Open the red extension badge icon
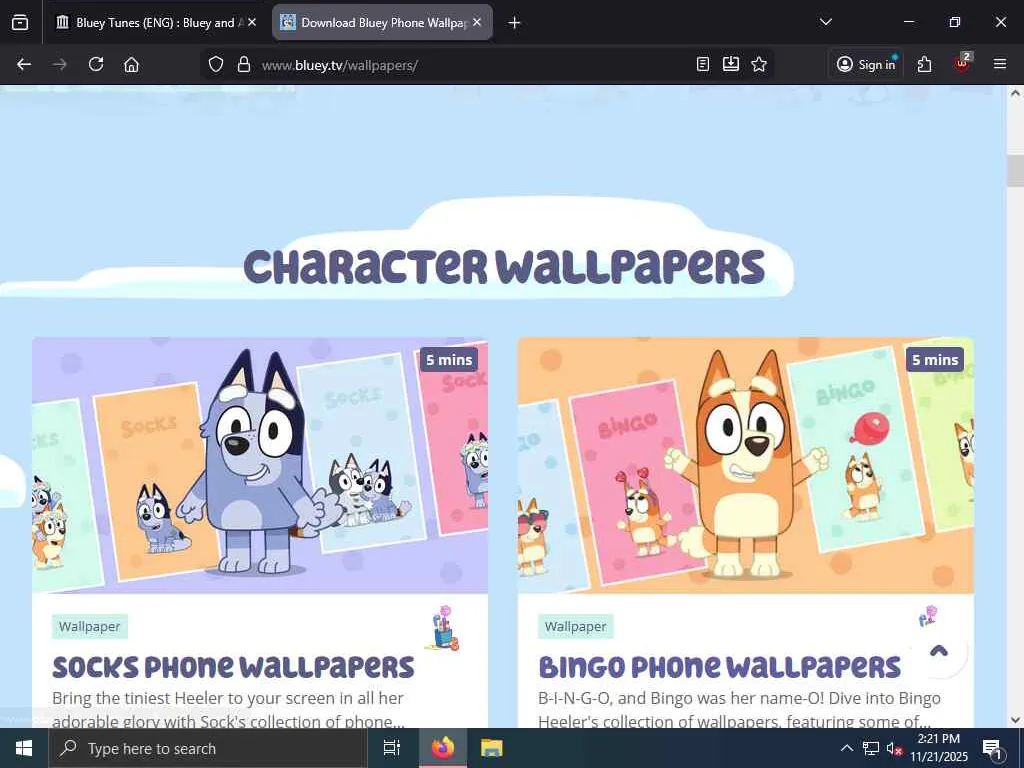 click(x=962, y=63)
